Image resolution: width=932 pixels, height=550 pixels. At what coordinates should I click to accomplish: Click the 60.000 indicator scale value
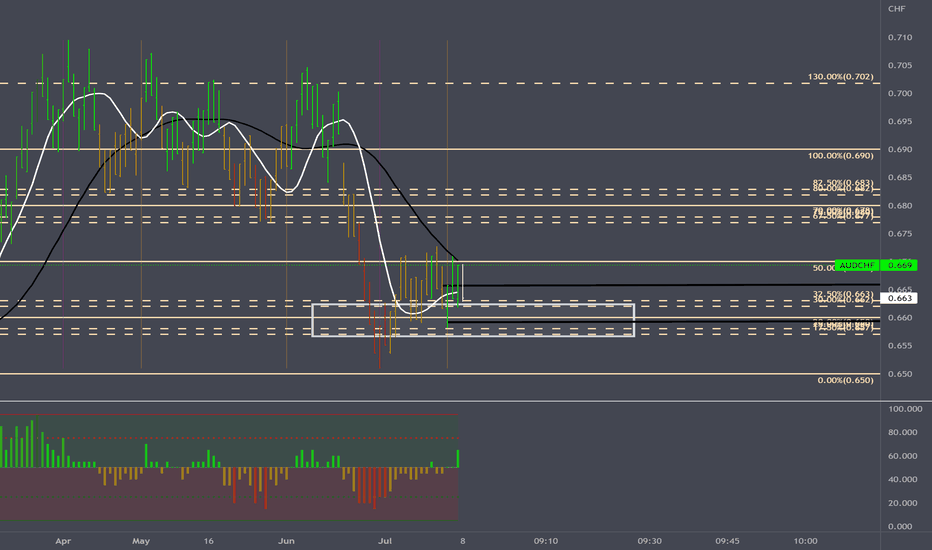(903, 456)
